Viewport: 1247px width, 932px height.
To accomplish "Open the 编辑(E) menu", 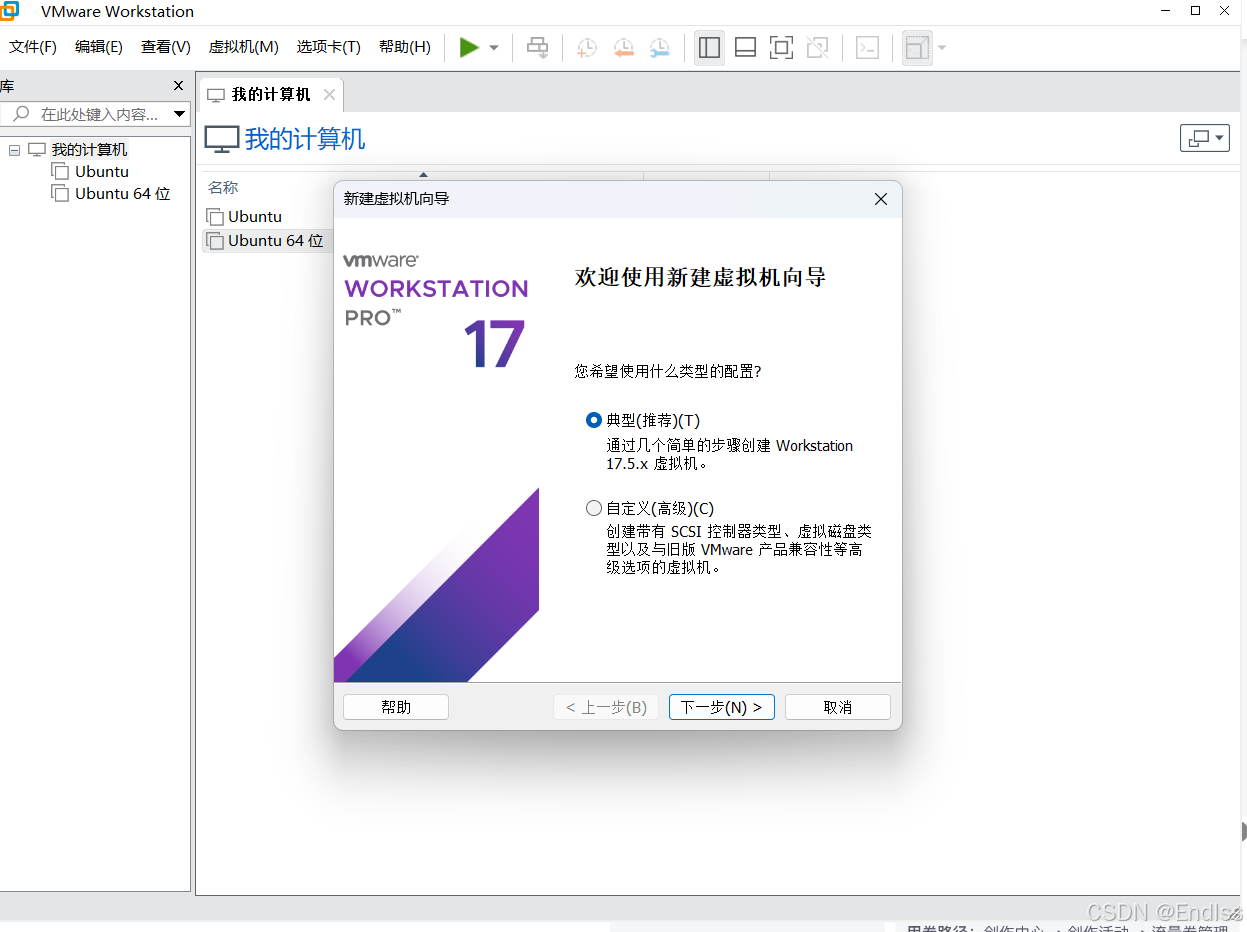I will click(x=99, y=47).
